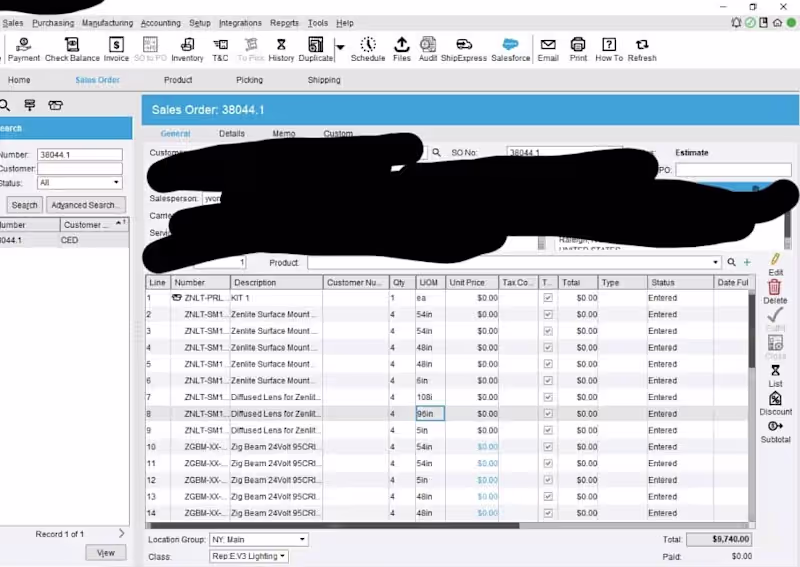Open Files upload tool
This screenshot has height=567, width=800.
tap(402, 50)
